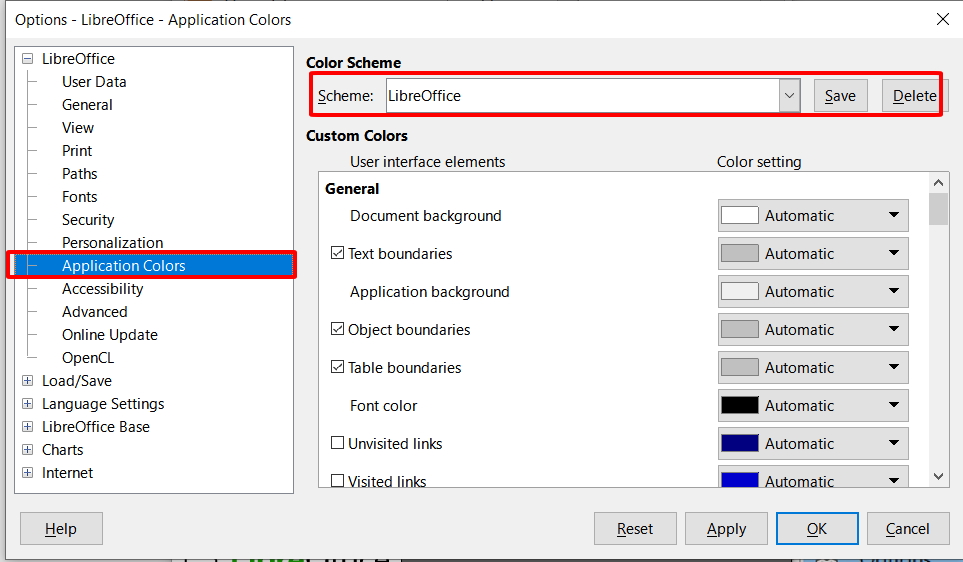Open Visited links color dropdown
This screenshot has width=963, height=562.
tap(813, 477)
